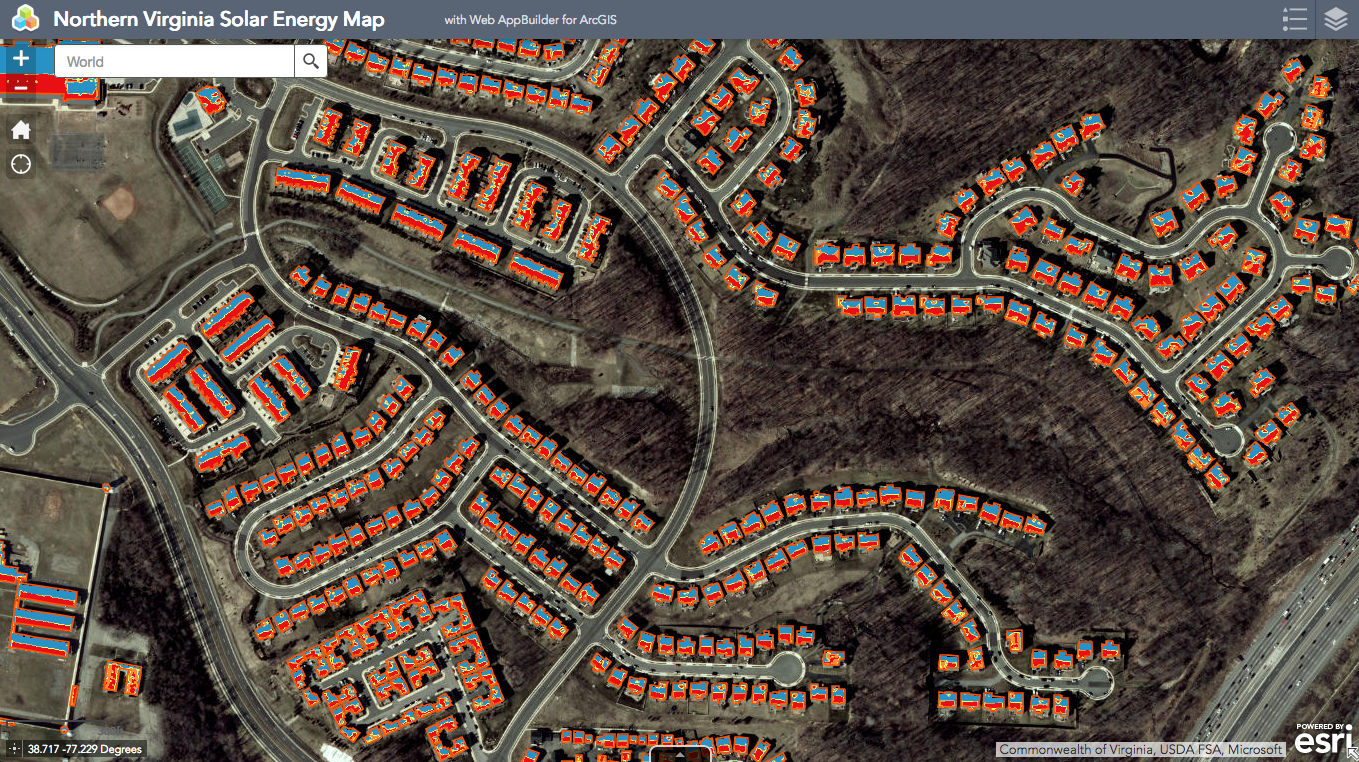Viewport: 1359px width, 762px height.
Task: Open the Layer List widget
Action: (x=1336, y=19)
